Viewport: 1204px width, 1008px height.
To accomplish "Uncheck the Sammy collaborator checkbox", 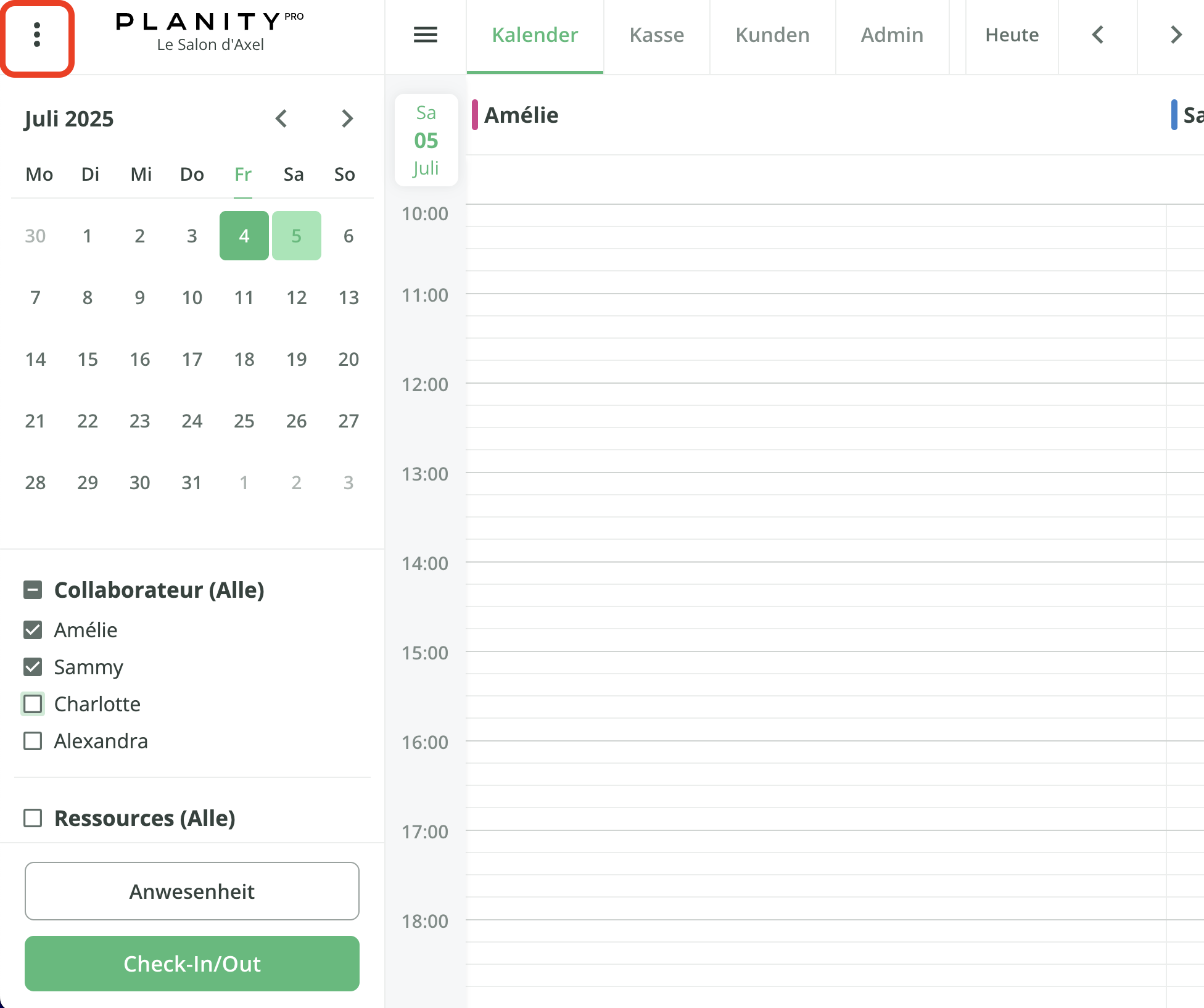I will (33, 667).
